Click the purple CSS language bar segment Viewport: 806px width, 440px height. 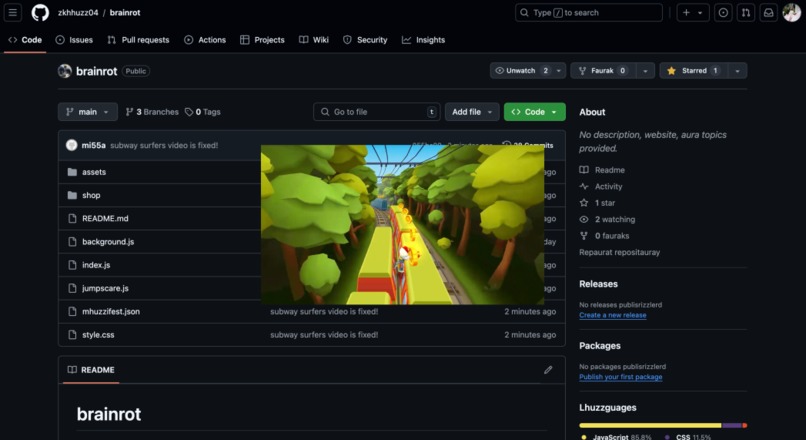[x=732, y=425]
